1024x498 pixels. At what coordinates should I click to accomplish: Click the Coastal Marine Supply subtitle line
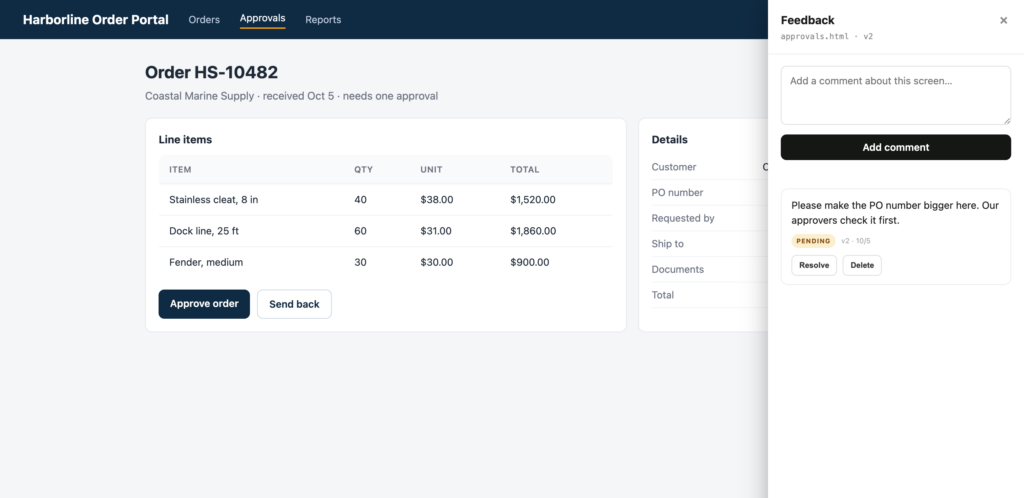[x=291, y=96]
